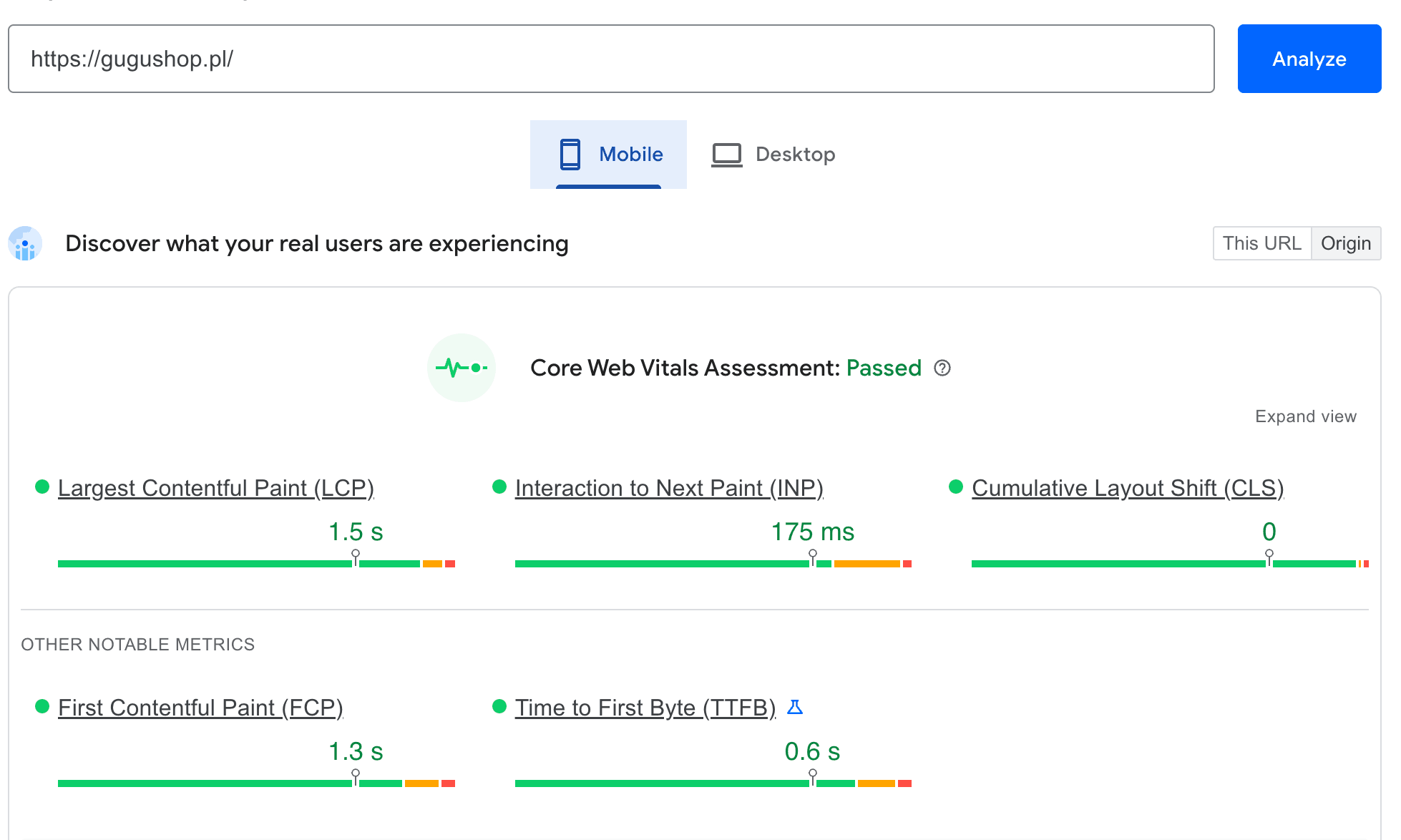The image size is (1401, 840).
Task: Select the This URL toggle
Action: tap(1261, 244)
